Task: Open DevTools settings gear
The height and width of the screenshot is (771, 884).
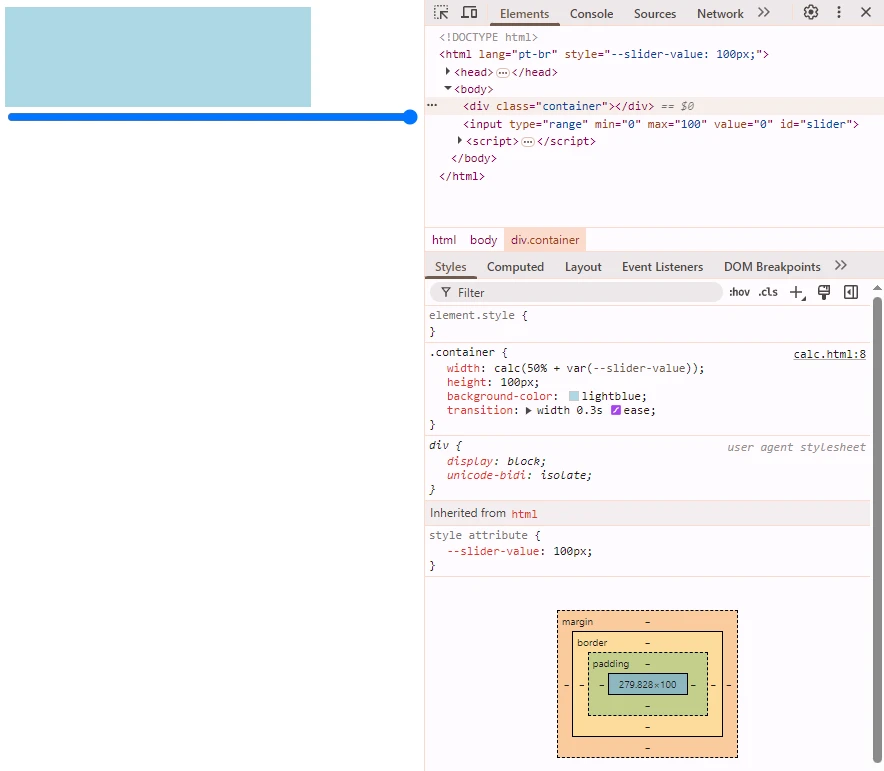Action: (811, 12)
